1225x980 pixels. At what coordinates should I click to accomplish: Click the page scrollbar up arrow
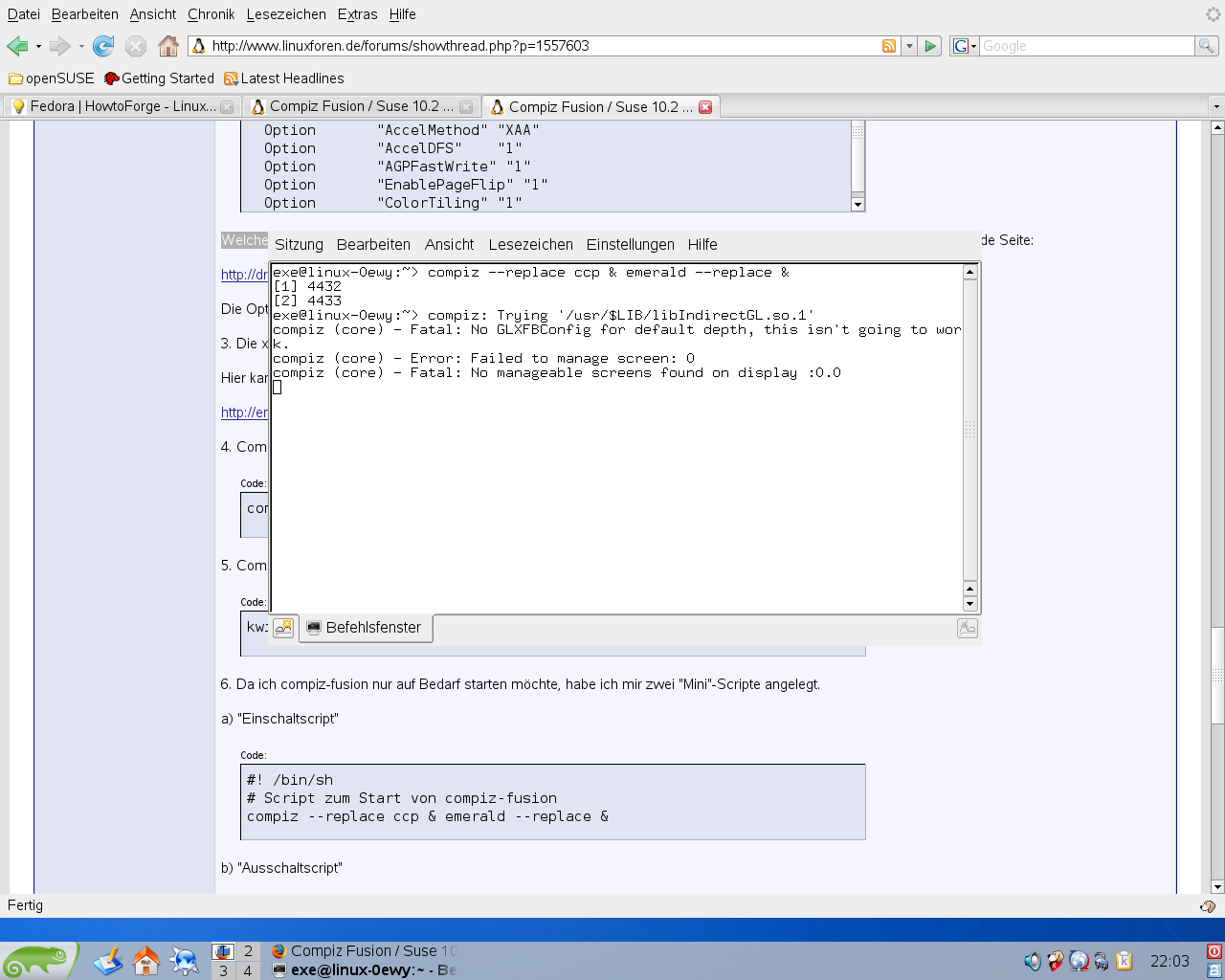click(x=1217, y=126)
